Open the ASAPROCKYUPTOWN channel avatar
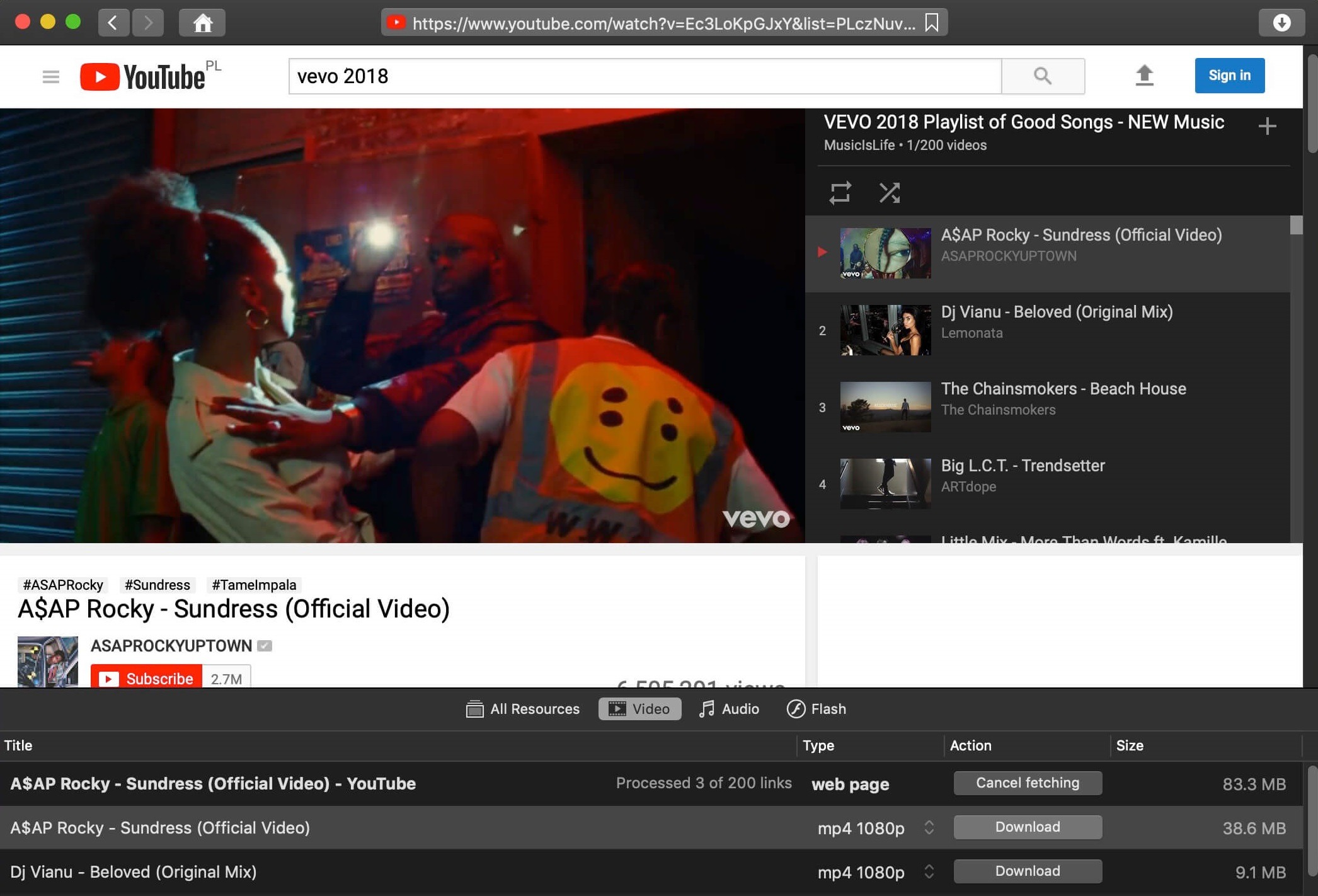The height and width of the screenshot is (896, 1318). (48, 662)
